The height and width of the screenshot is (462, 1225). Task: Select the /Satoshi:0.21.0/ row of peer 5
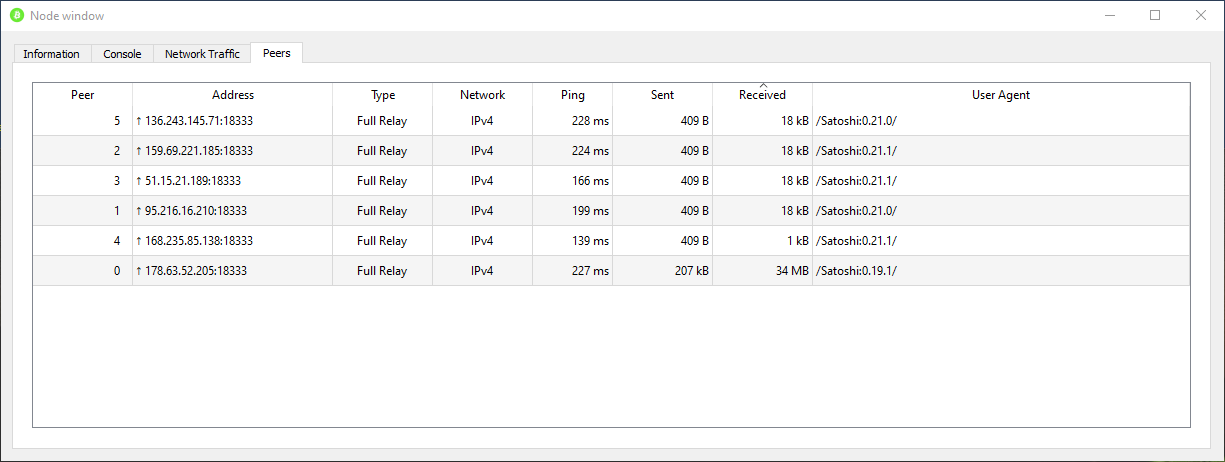[856, 121]
